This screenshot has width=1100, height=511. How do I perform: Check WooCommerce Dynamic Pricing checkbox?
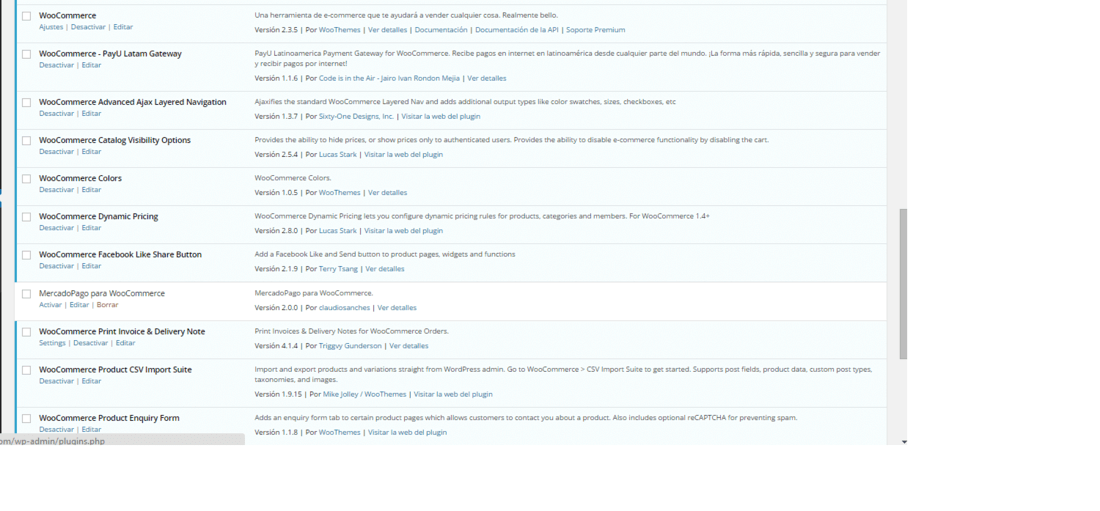click(26, 217)
